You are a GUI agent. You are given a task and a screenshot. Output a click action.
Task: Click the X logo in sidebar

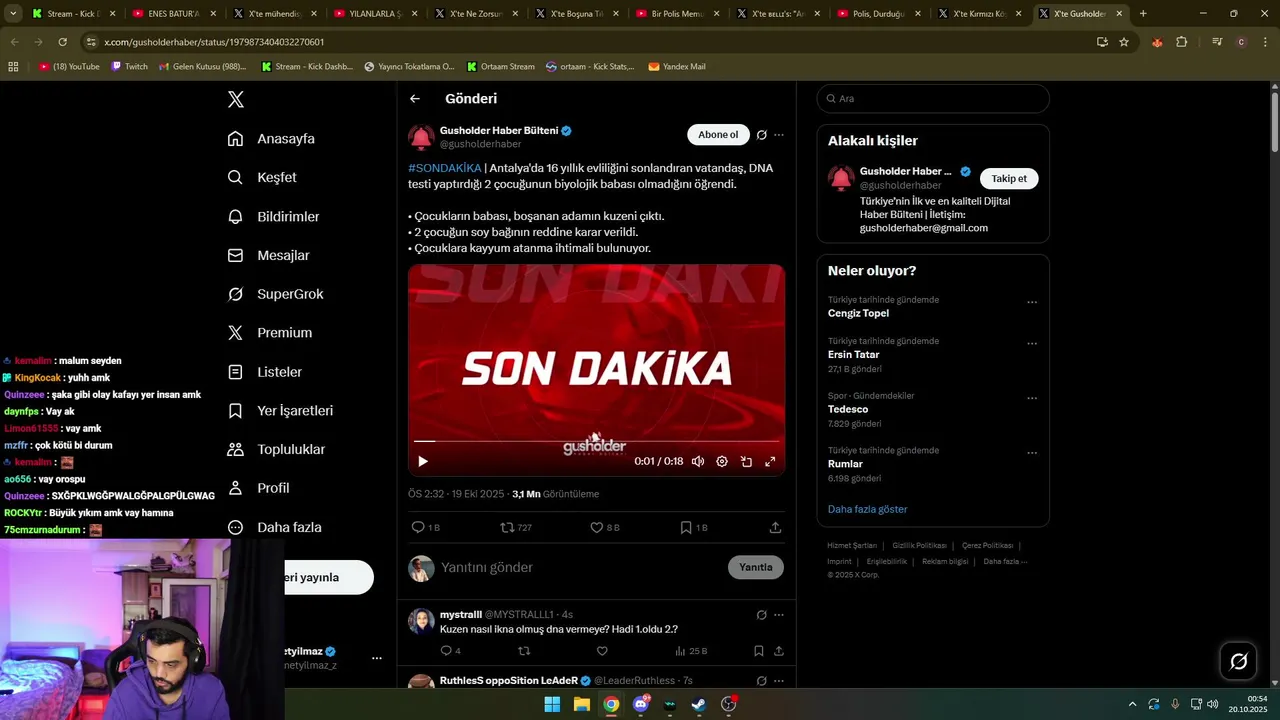pyautogui.click(x=236, y=99)
